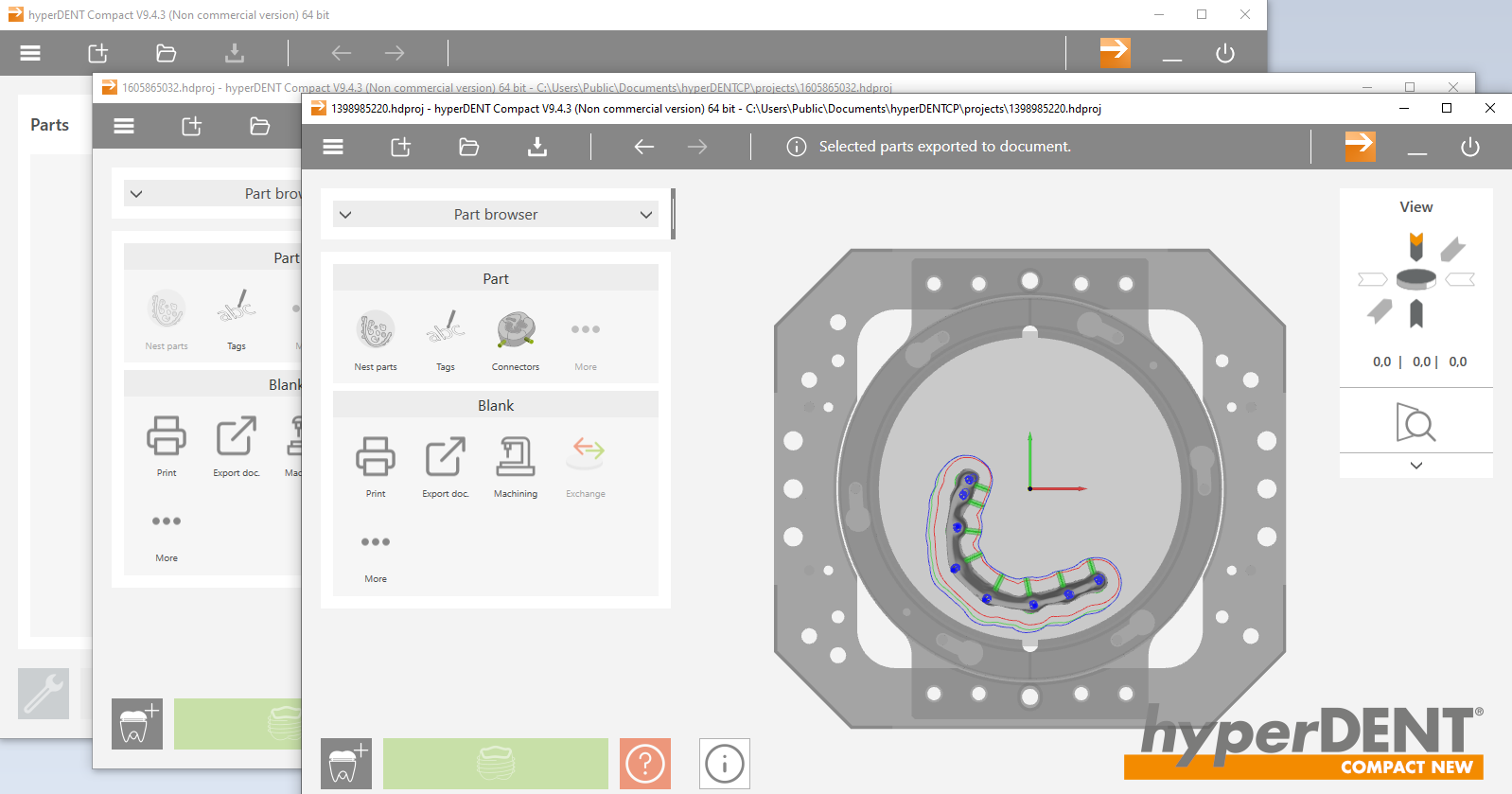Click save/download icon in front 1398985220 window
Image resolution: width=1512 pixels, height=794 pixels.
(537, 147)
